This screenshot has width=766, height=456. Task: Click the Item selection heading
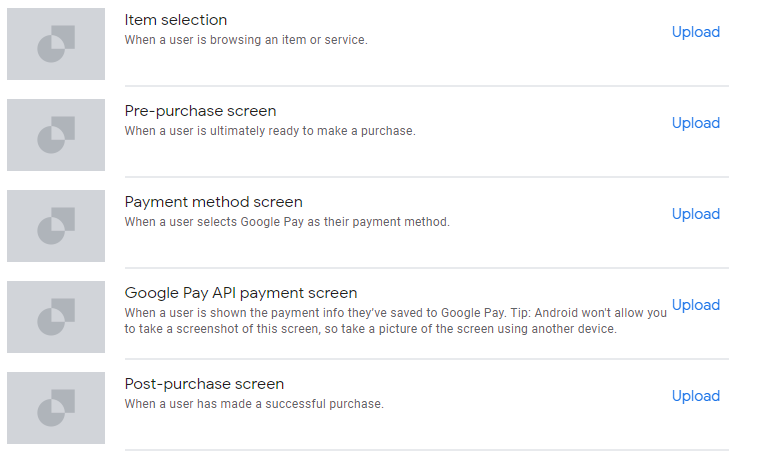pyautogui.click(x=176, y=20)
